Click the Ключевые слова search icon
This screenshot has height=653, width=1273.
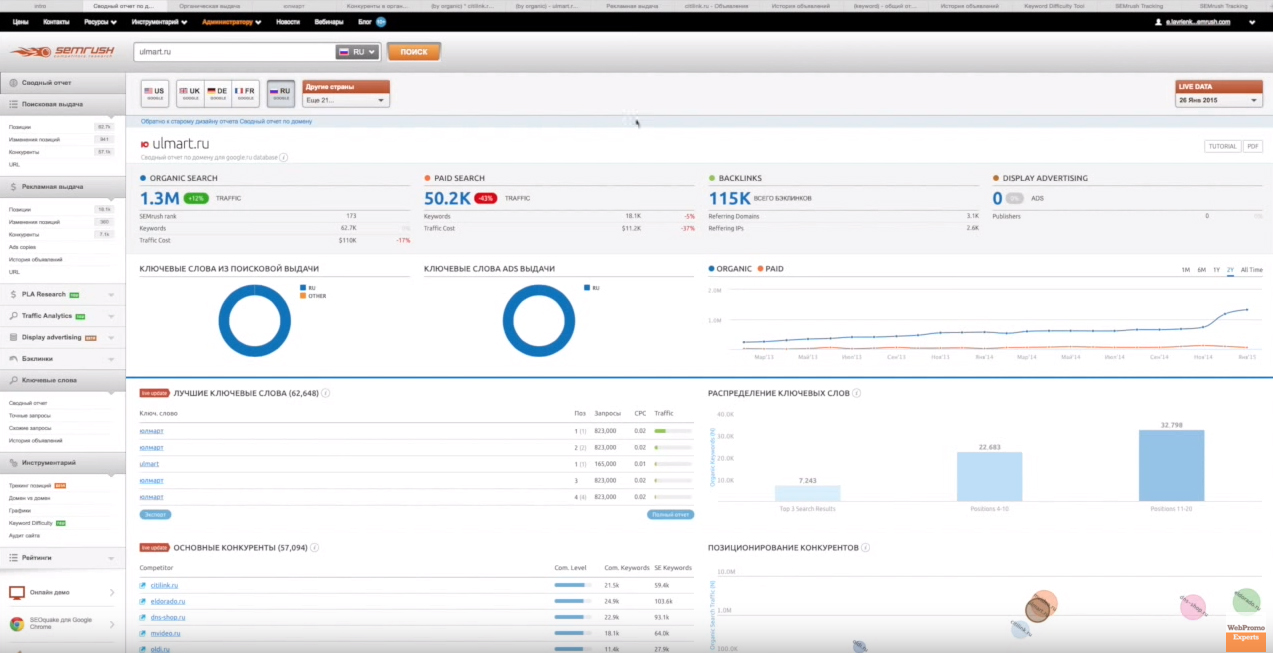[x=14, y=380]
